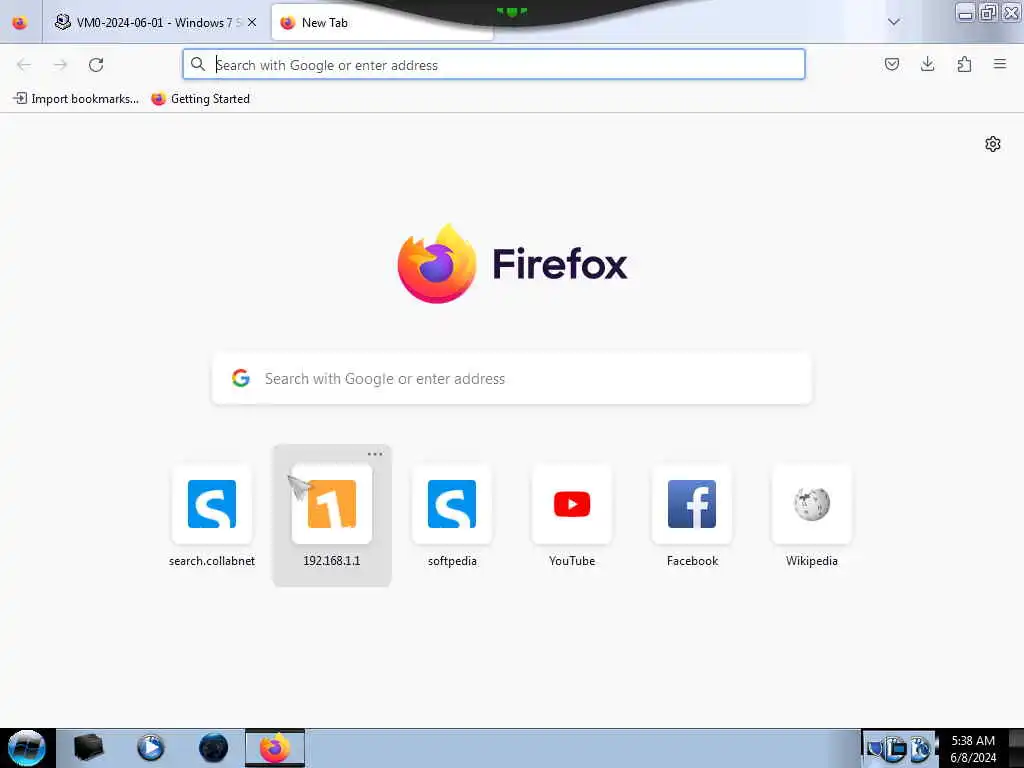Open the Firefox View pinned icon
The image size is (1024, 768).
click(x=20, y=22)
